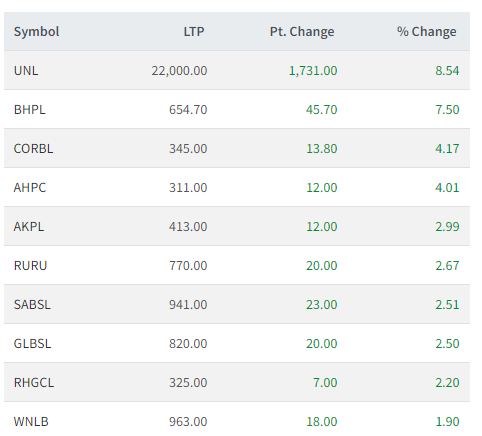Open the RURU stock symbol
The width and height of the screenshot is (482, 436).
pos(30,266)
